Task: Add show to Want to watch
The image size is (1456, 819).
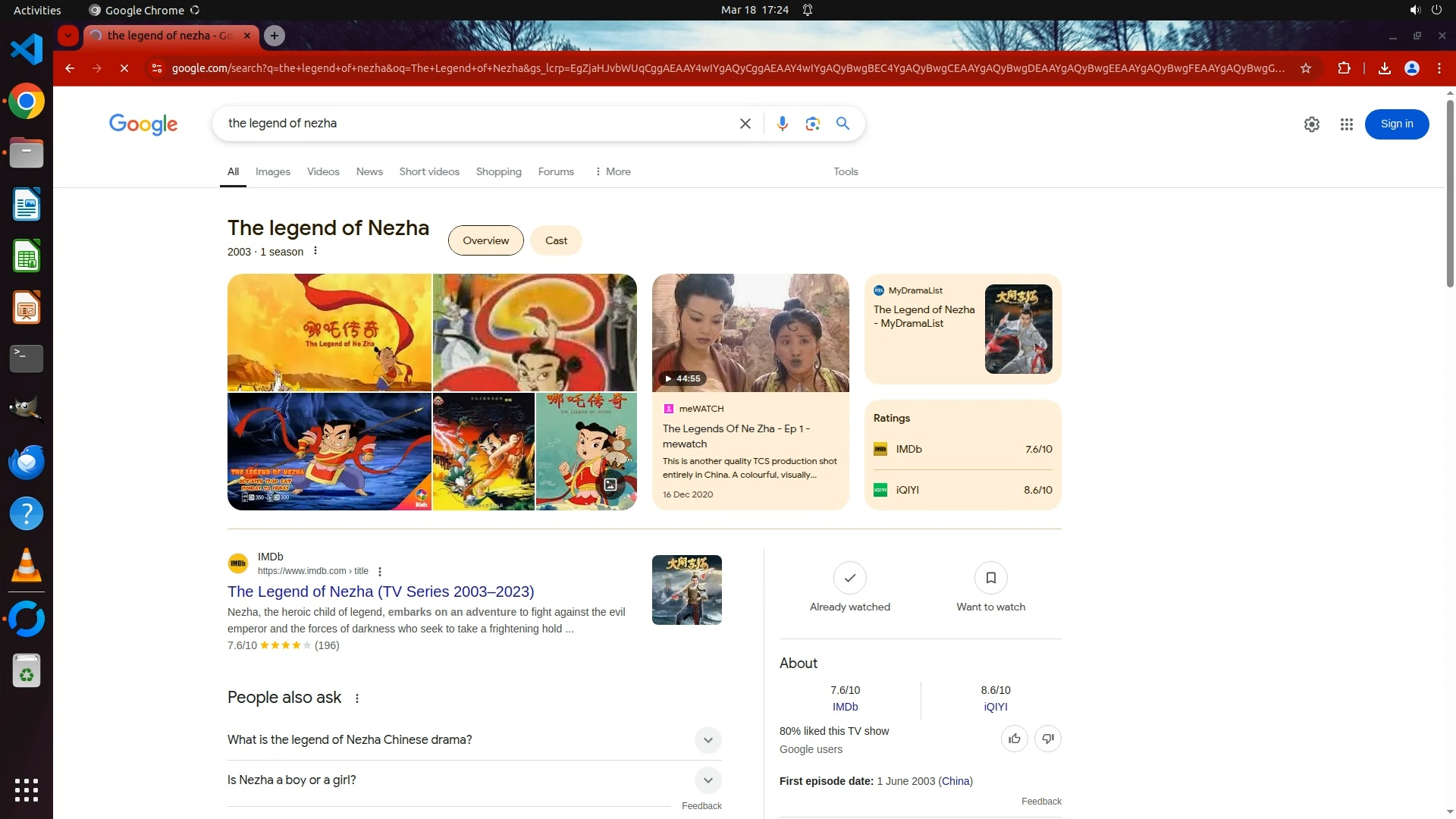Action: click(990, 579)
